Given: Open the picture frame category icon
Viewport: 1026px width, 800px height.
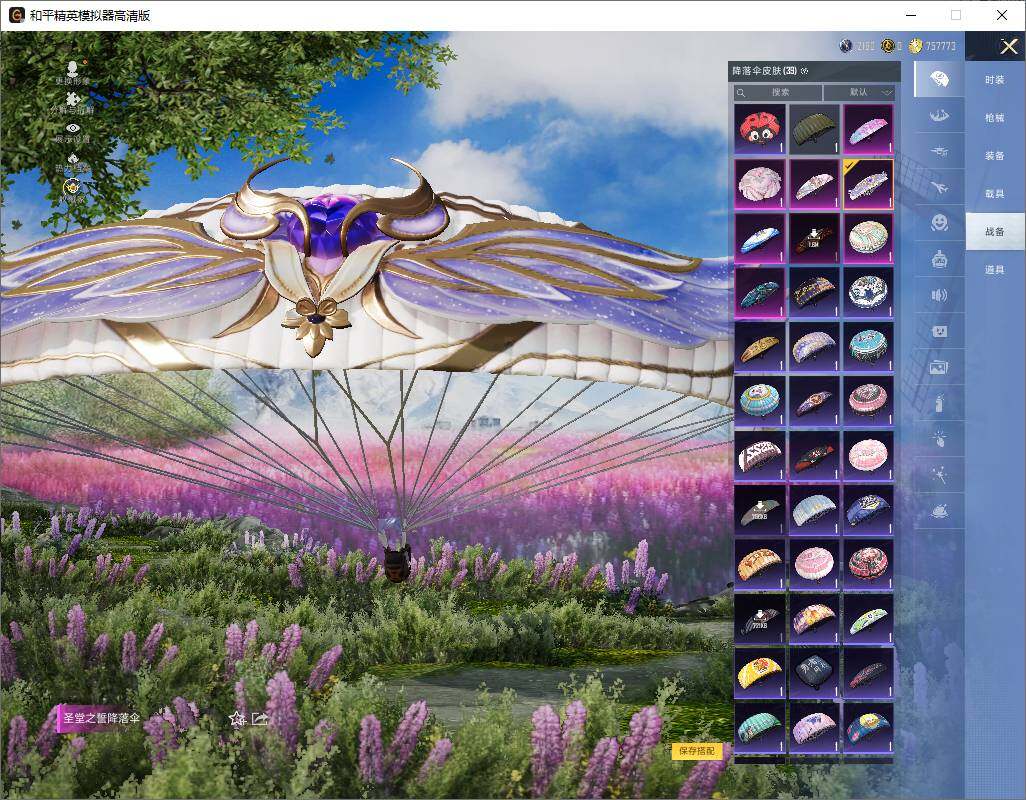Looking at the screenshot, I should 939,368.
